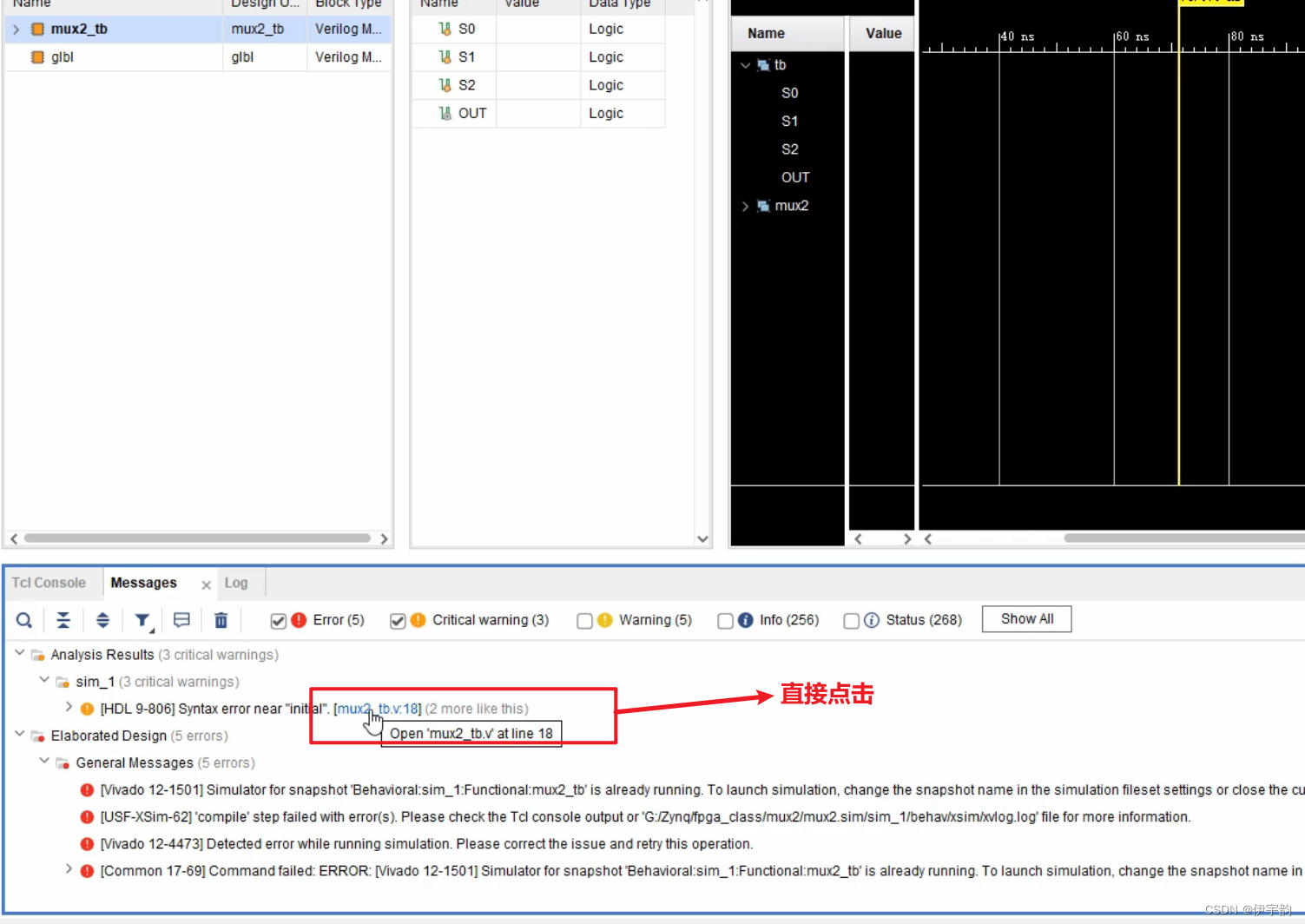The height and width of the screenshot is (924, 1305).
Task: Expand the mux2 instance in wave panel
Action: point(745,206)
